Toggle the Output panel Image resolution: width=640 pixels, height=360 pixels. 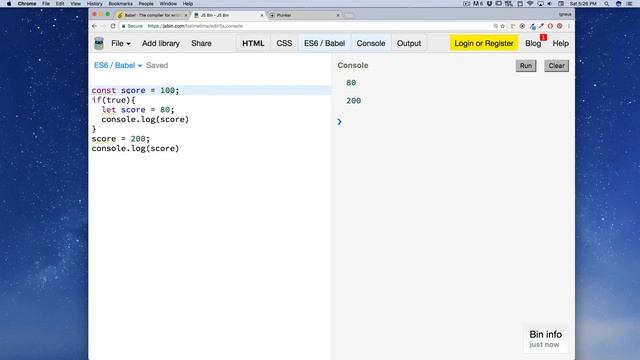409,43
